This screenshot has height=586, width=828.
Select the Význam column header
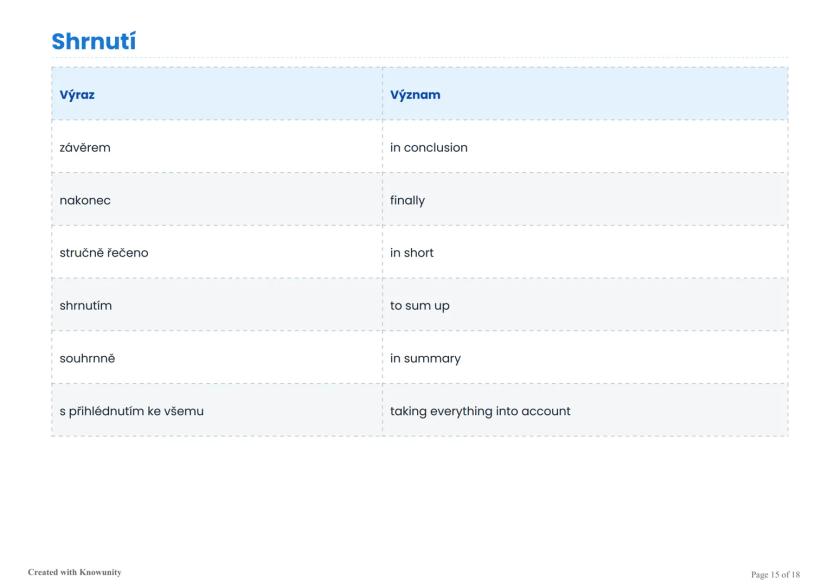(415, 95)
